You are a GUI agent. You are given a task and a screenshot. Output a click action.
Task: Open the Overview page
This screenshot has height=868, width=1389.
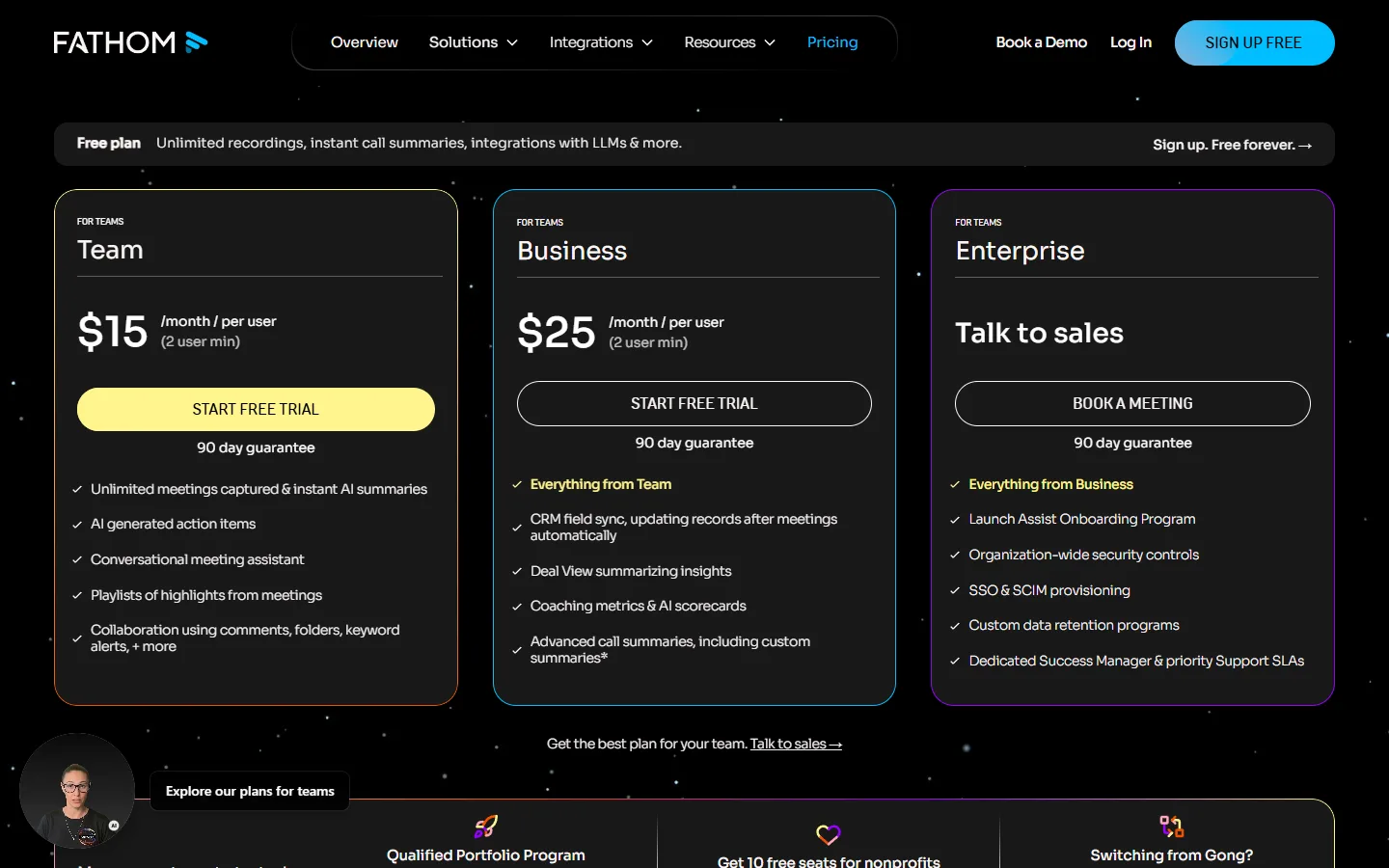tap(364, 42)
